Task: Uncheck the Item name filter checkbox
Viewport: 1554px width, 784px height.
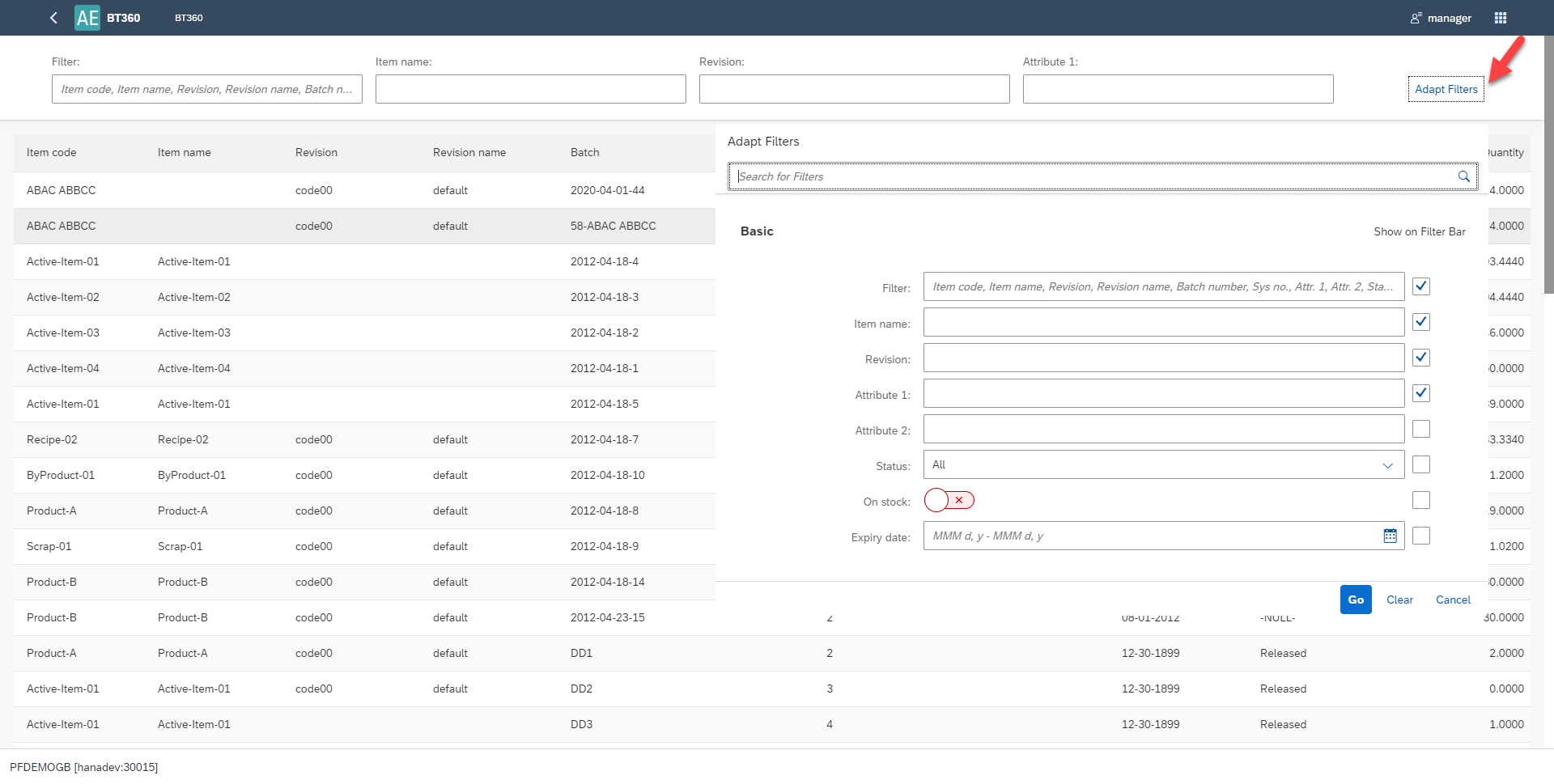Action: (1420, 322)
